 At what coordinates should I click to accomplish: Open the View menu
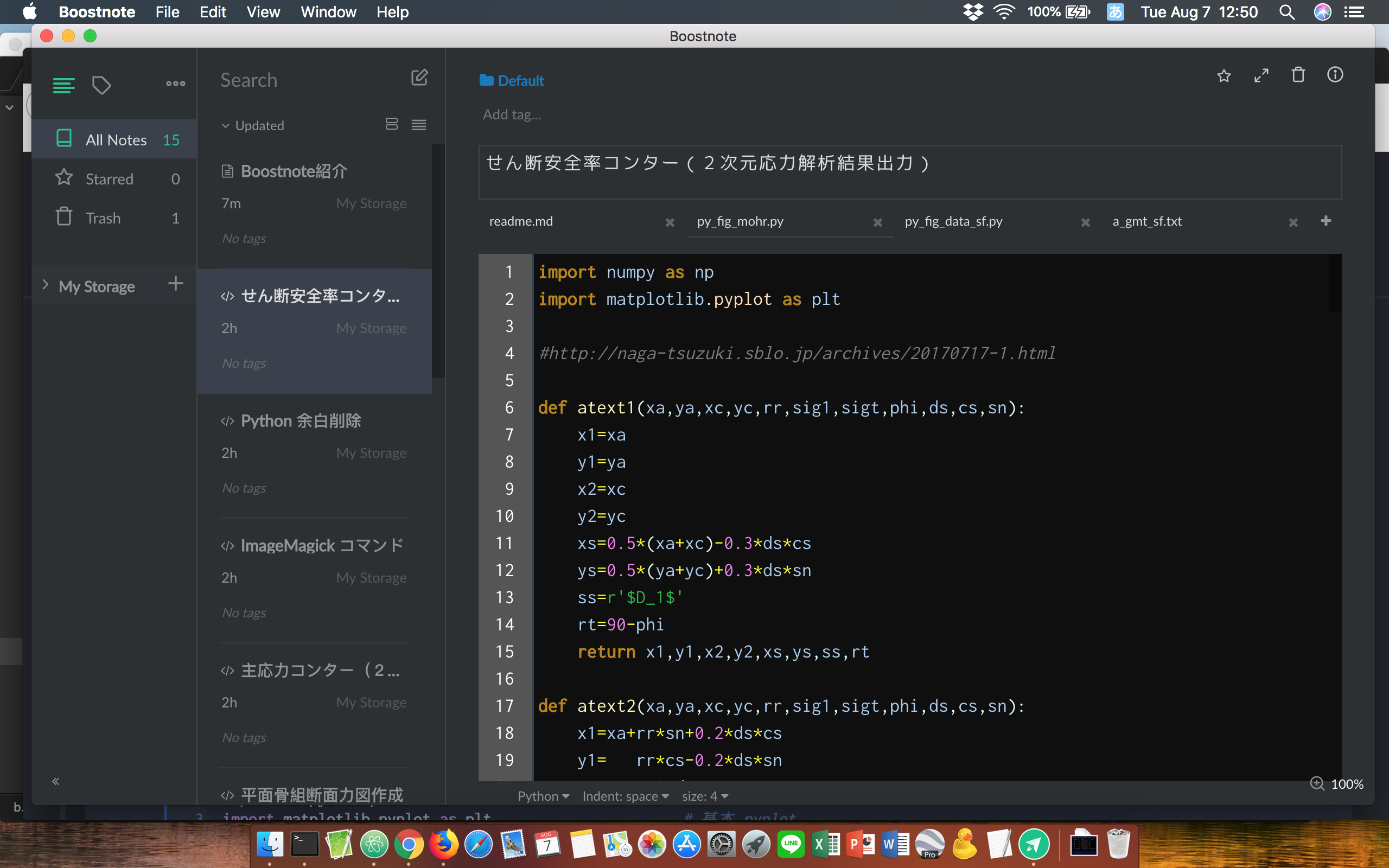tap(263, 11)
